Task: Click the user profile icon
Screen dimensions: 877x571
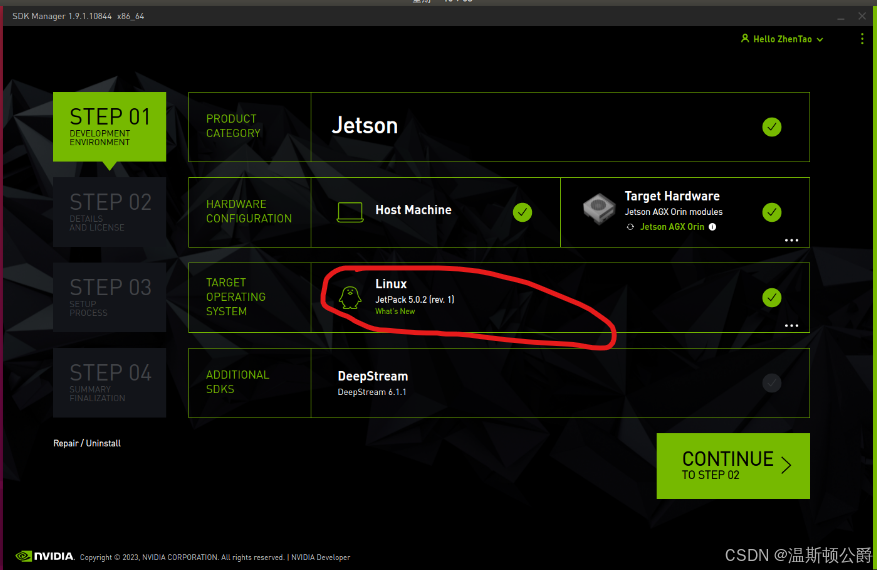Action: 744,39
